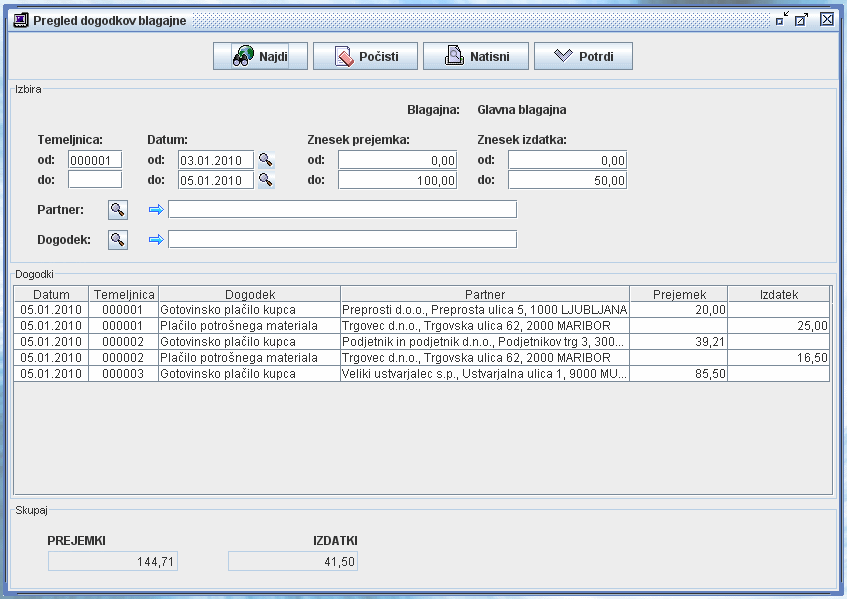Image resolution: width=847 pixels, height=599 pixels.
Task: Select the row with Veliki ustvarjalec s.p.
Action: [484, 374]
